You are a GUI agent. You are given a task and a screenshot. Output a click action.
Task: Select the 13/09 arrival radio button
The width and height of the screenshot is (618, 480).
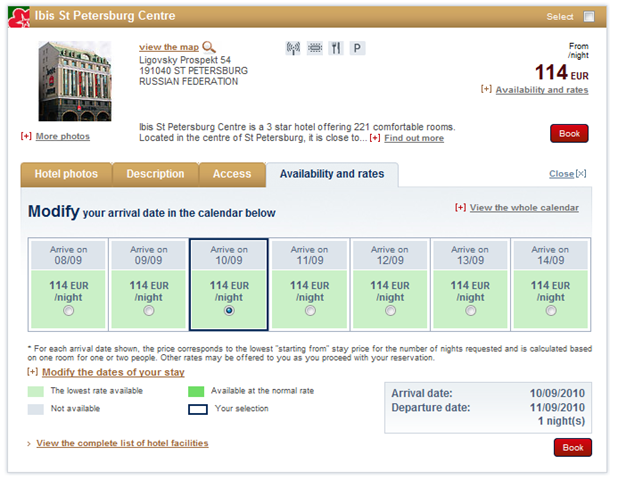coord(471,311)
